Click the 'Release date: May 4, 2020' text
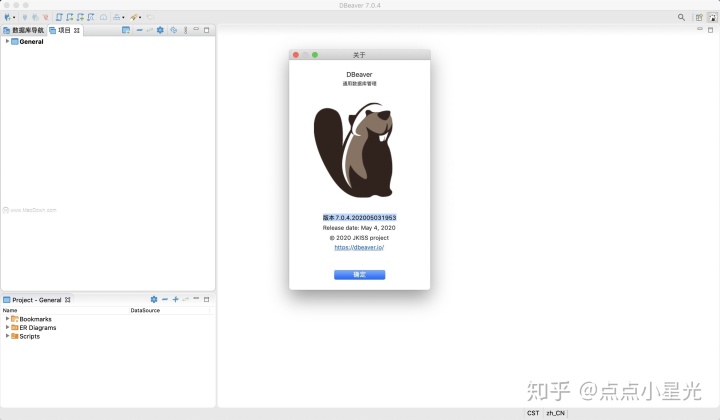The image size is (720, 420). (359, 228)
